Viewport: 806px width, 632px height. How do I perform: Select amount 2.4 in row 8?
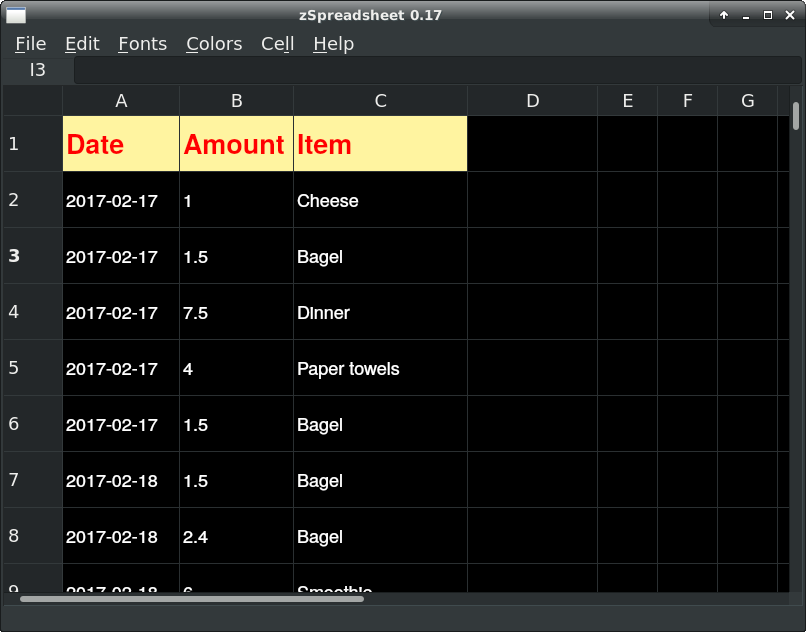pyautogui.click(x=236, y=536)
